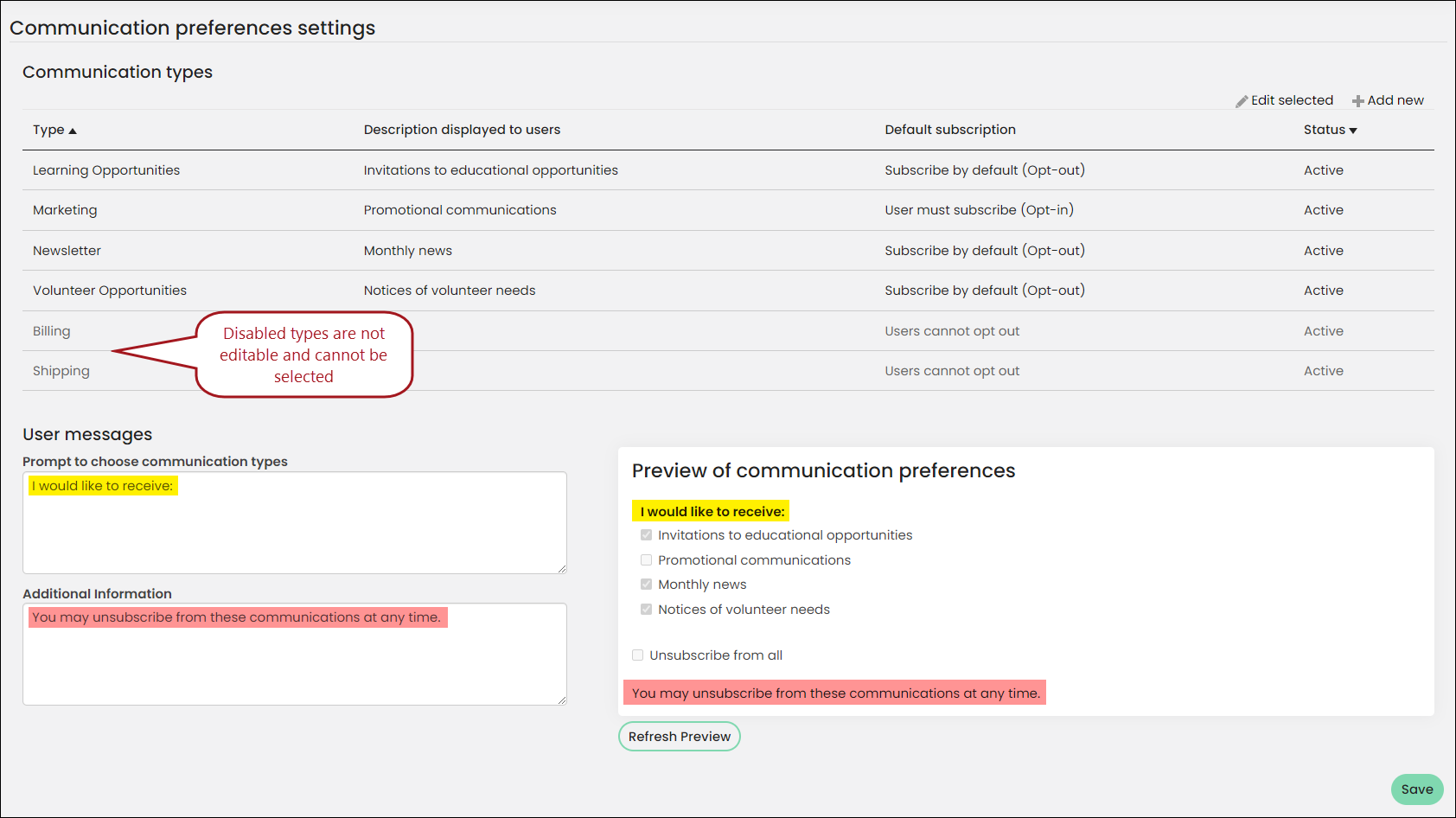Click the green Save button
The image size is (1456, 818).
pos(1417,789)
